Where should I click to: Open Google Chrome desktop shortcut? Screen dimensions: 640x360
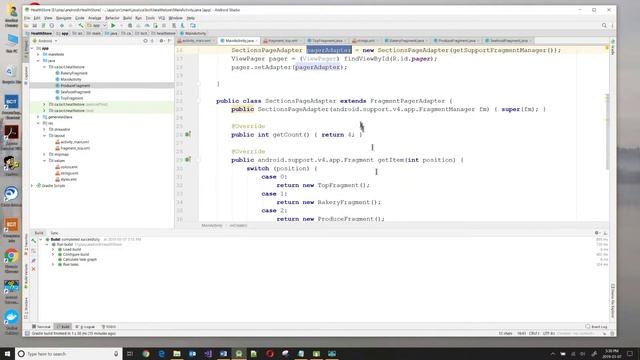coord(11,259)
